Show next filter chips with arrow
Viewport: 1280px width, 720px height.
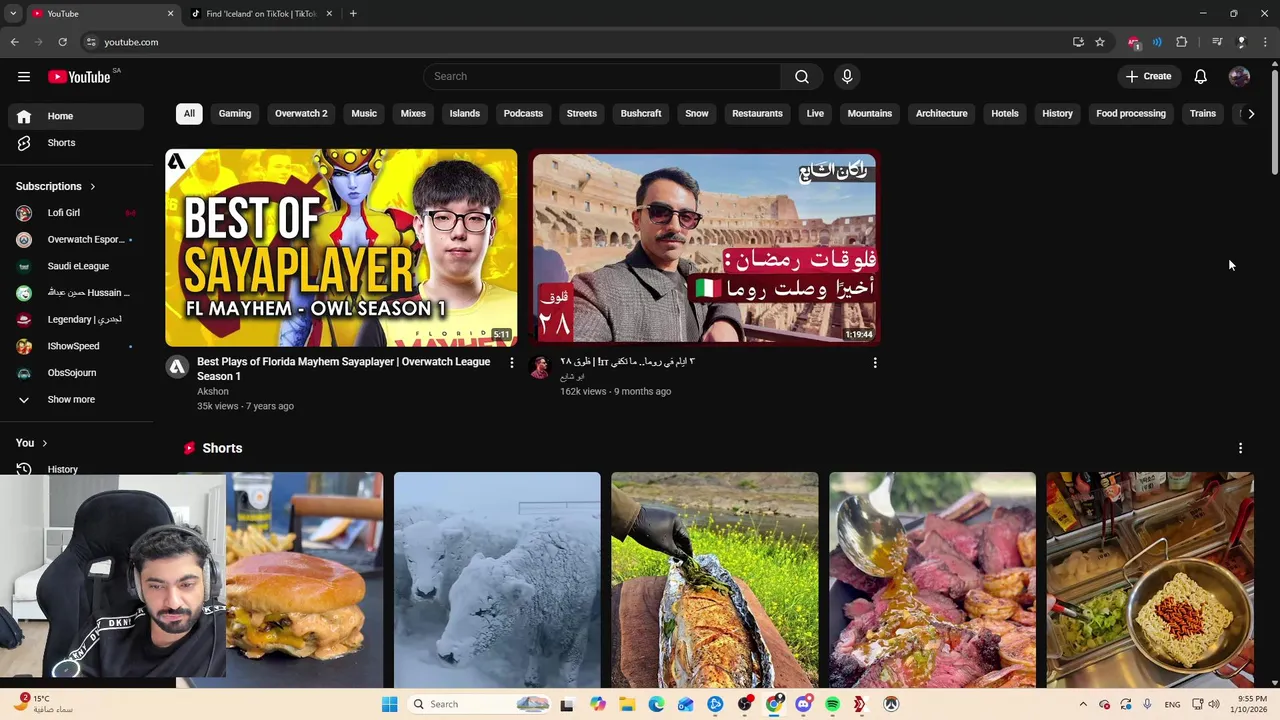1251,113
